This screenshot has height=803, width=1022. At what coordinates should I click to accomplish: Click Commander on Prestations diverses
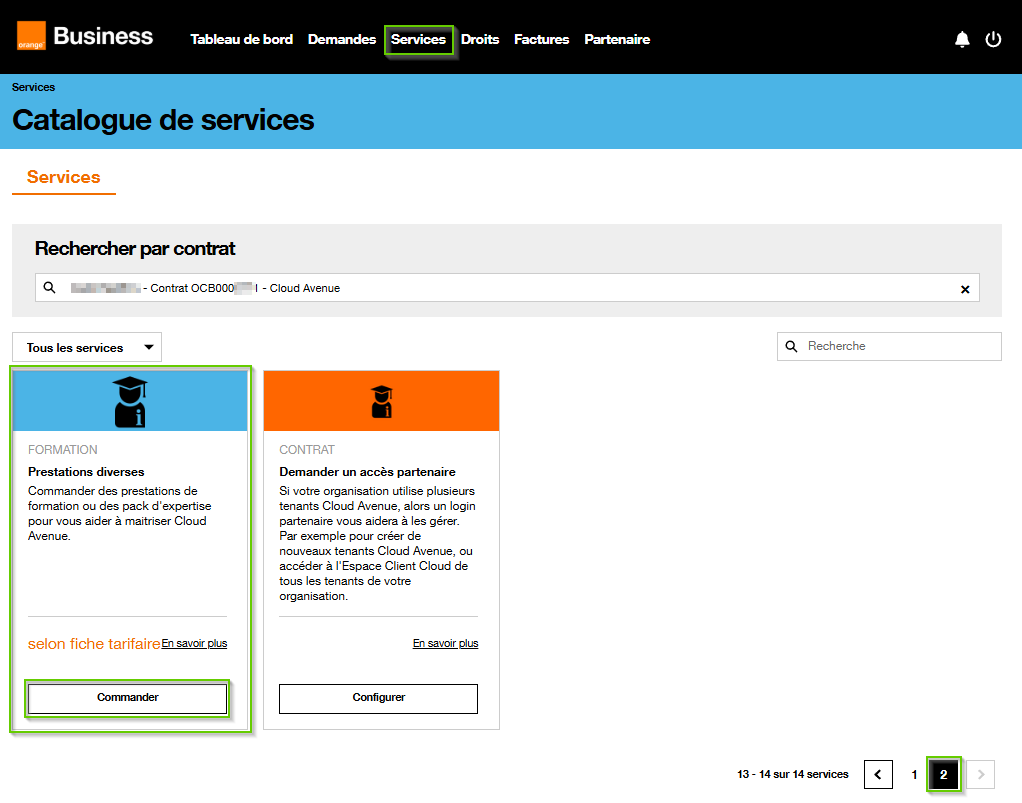(128, 698)
